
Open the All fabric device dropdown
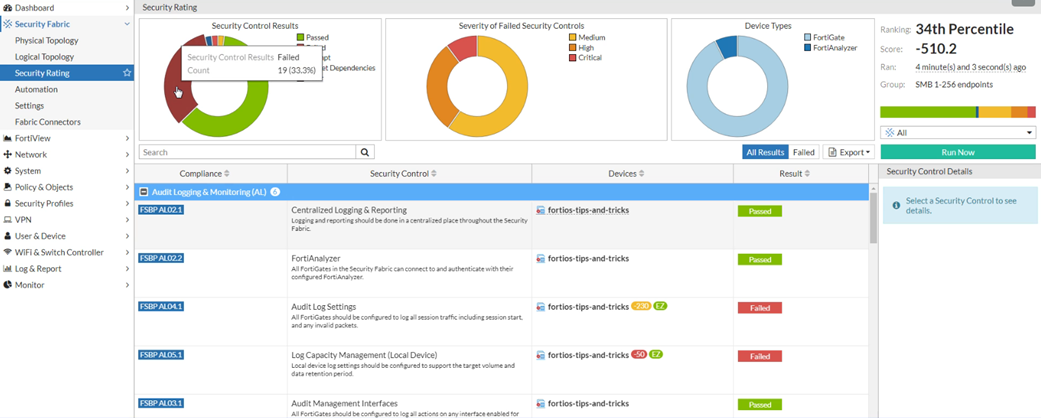[958, 133]
